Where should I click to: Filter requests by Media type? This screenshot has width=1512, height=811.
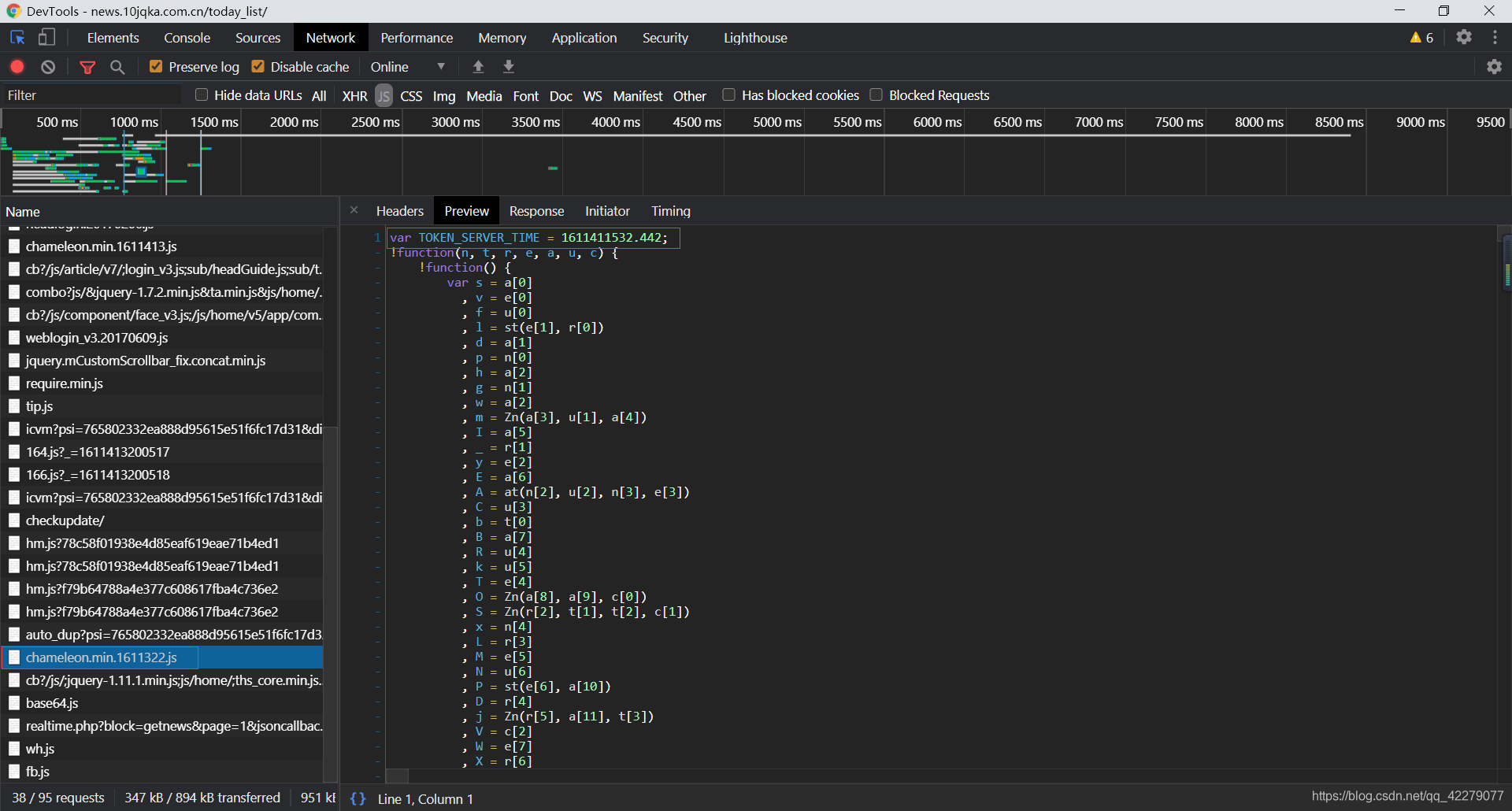pos(484,96)
